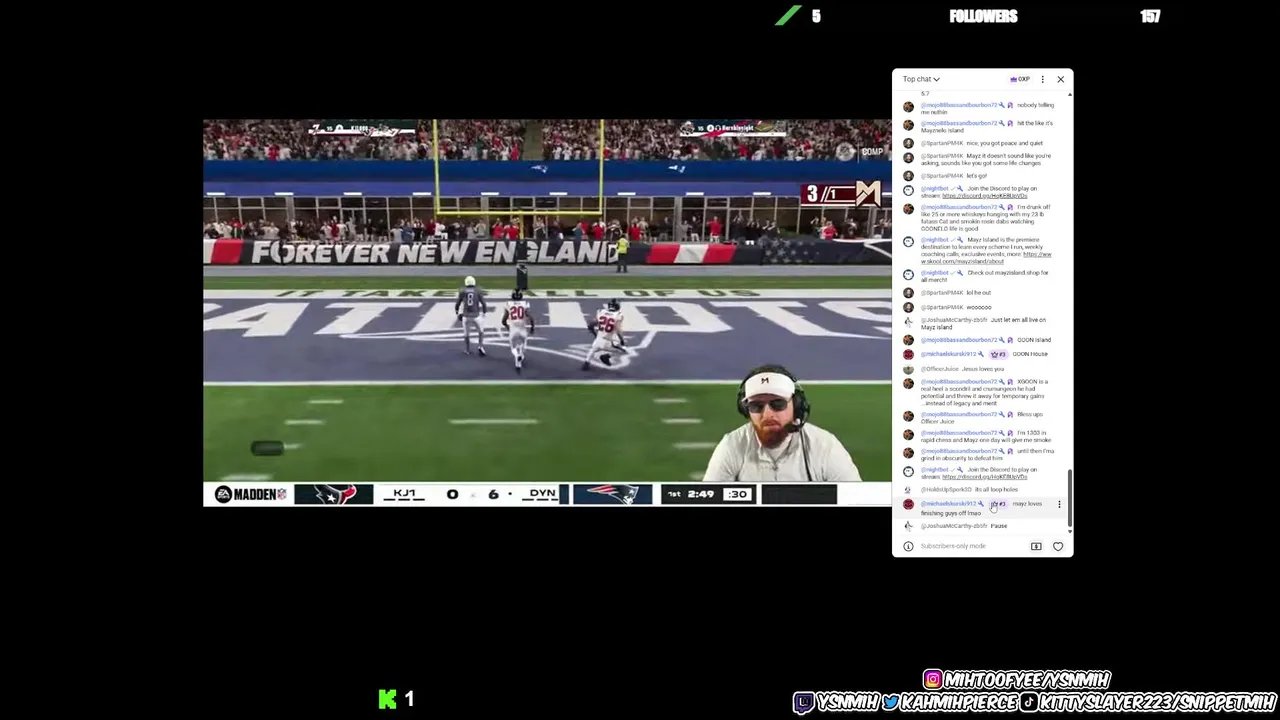
Task: Click the Twitter bird icon in the overlay
Action: (890, 703)
